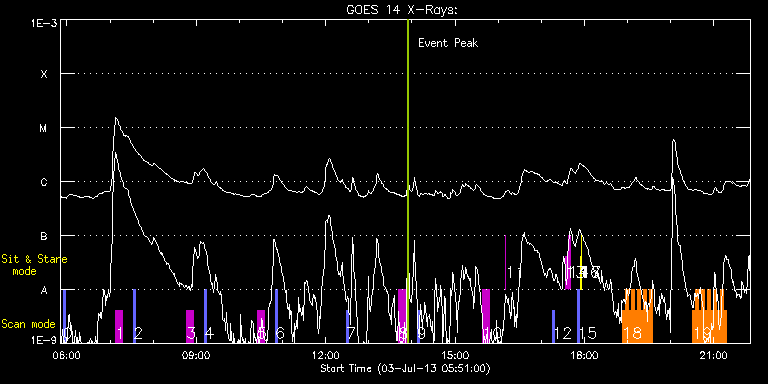Image resolution: width=768 pixels, height=384 pixels.
Task: Click the A flare class axis label
Action: point(44,290)
